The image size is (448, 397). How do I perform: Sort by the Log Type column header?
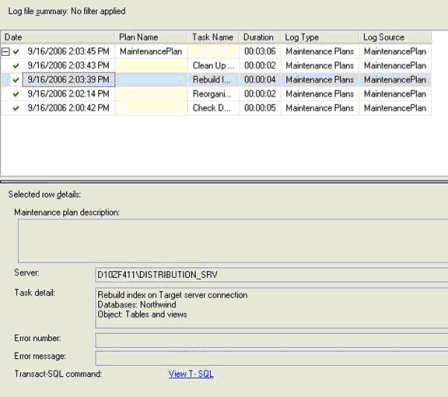(x=320, y=37)
